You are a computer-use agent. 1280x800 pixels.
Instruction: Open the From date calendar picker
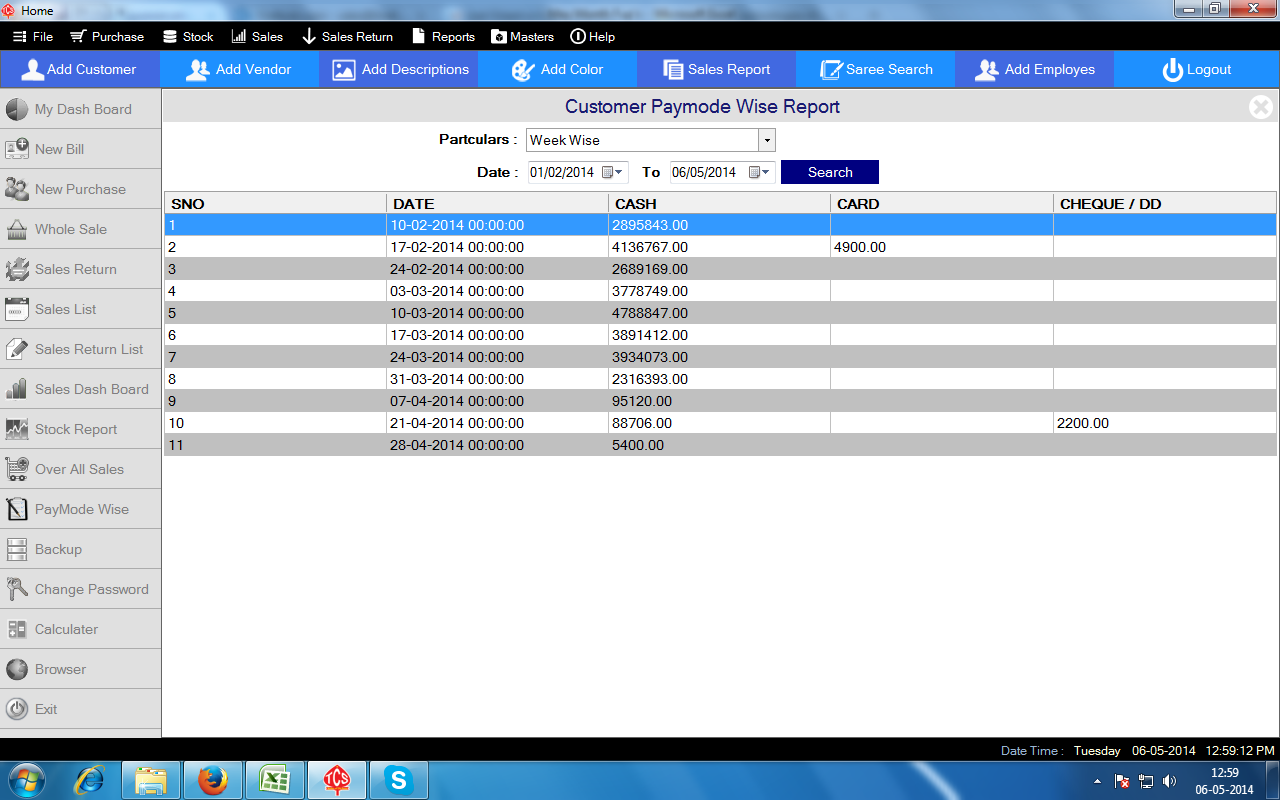click(x=612, y=172)
